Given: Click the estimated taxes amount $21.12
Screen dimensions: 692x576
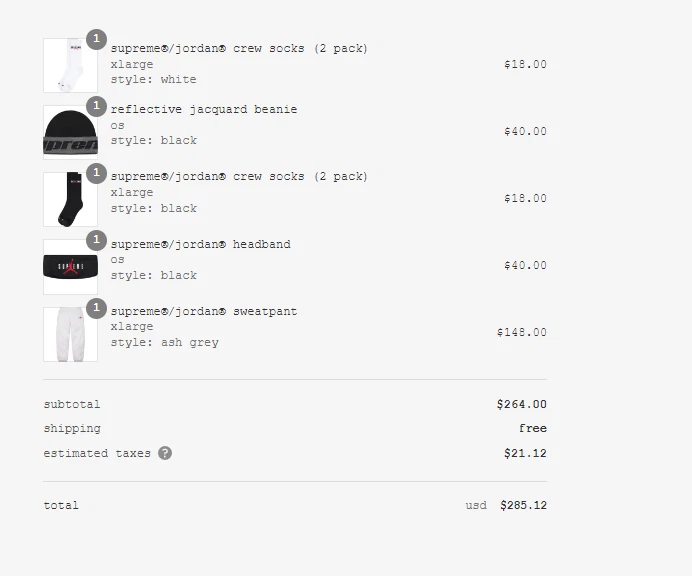Looking at the screenshot, I should click(525, 453).
